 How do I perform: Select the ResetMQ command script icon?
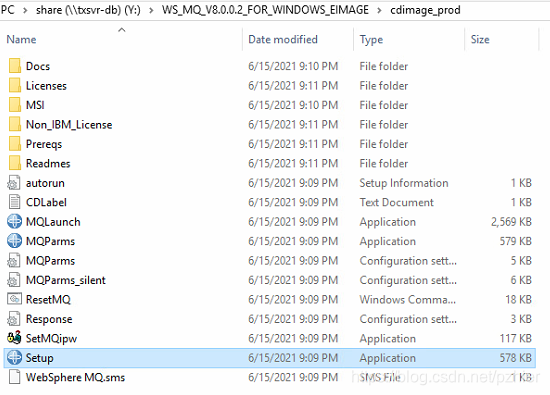(x=14, y=299)
